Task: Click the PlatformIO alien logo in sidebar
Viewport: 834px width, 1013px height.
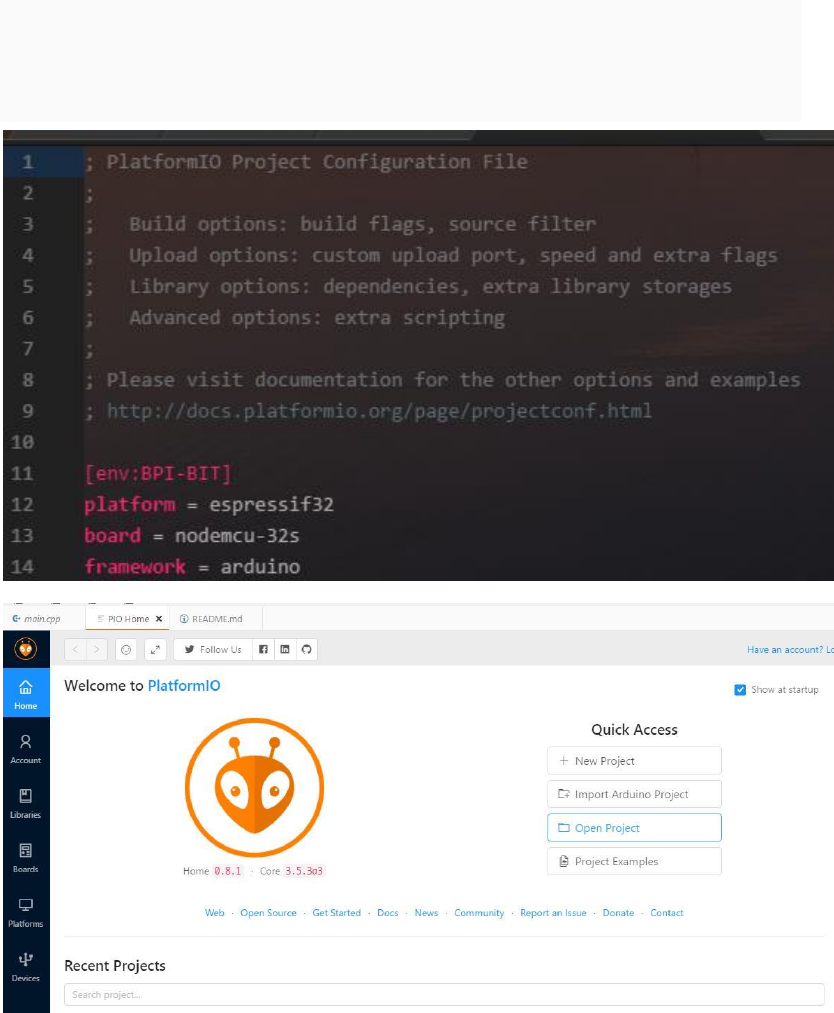Action: point(26,649)
